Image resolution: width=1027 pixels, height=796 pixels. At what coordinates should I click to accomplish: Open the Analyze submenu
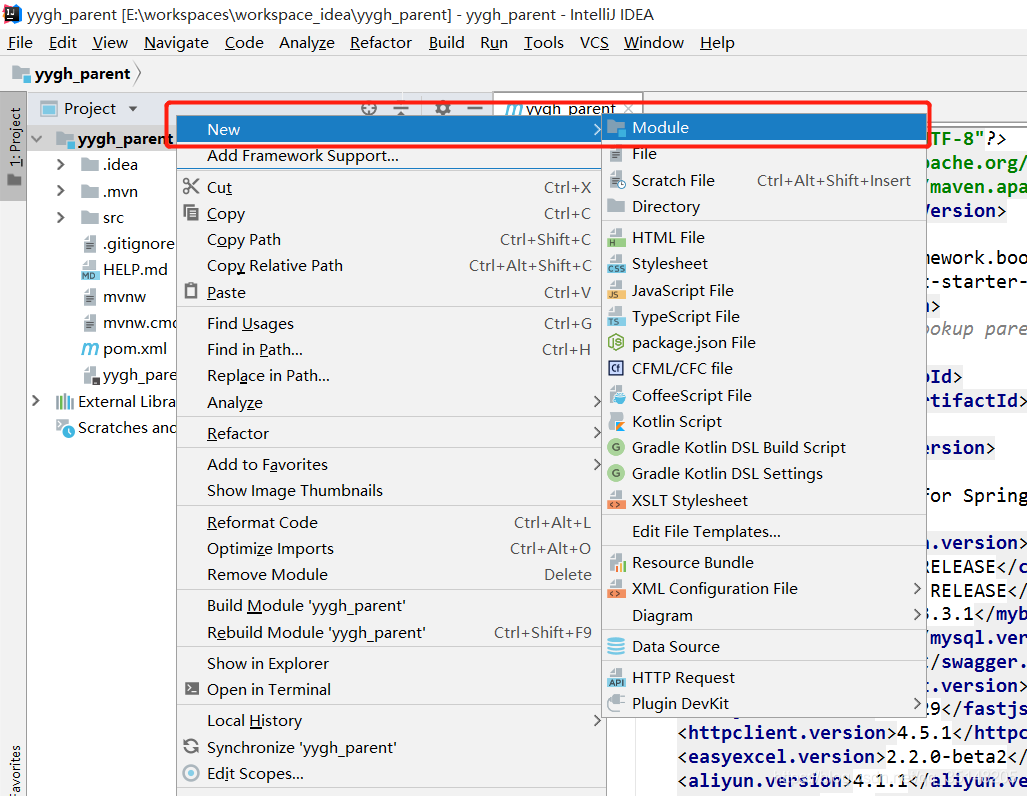(x=389, y=402)
